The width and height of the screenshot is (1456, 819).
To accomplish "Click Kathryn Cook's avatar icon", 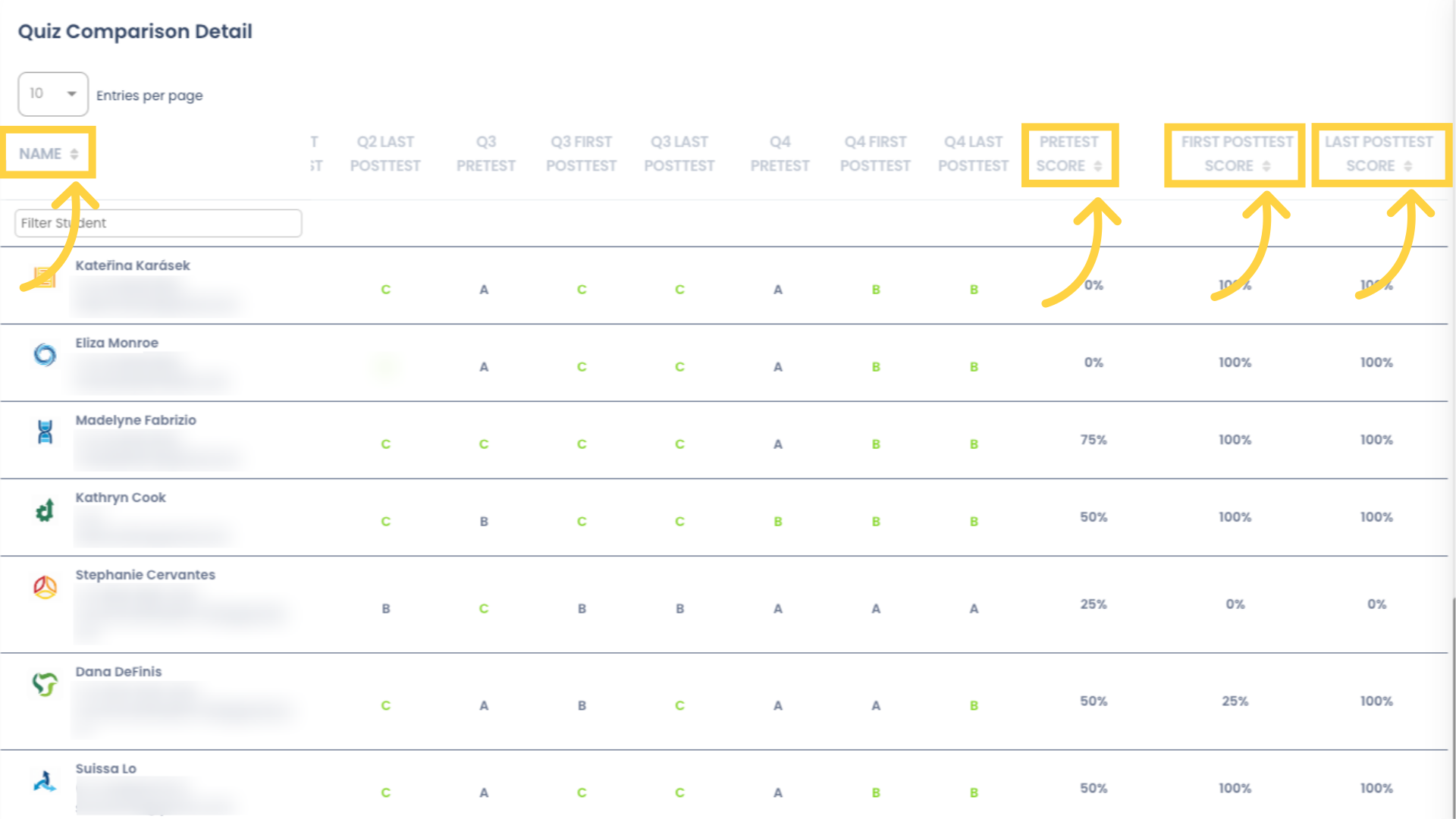I will click(x=45, y=510).
